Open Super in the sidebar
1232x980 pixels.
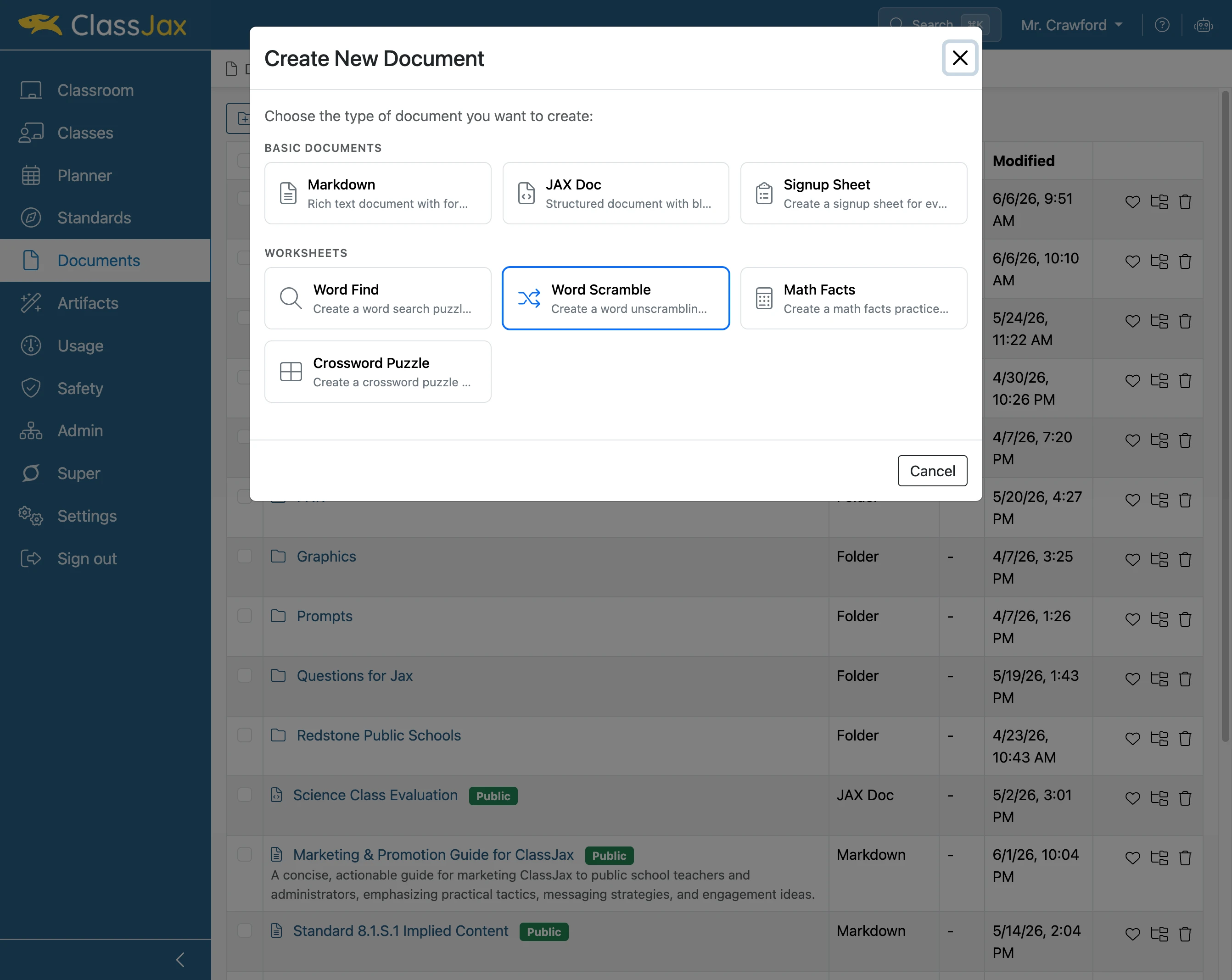tap(105, 473)
